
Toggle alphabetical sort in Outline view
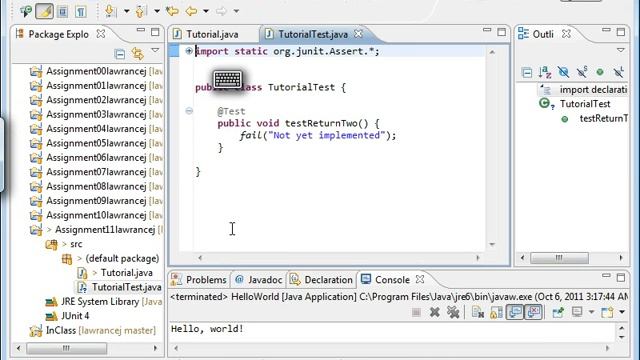[545, 73]
